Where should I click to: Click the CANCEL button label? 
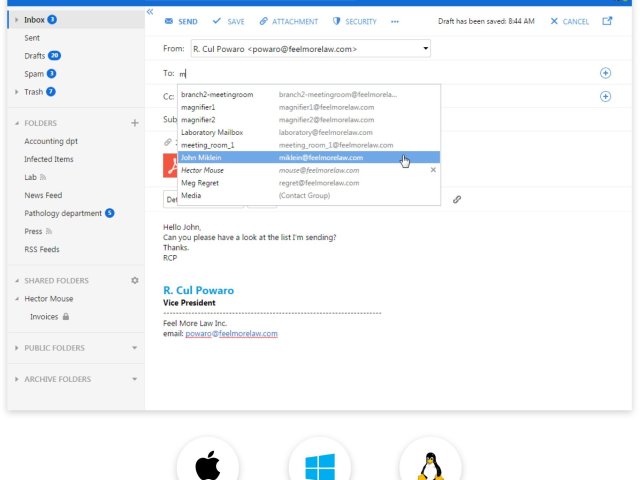coord(576,22)
